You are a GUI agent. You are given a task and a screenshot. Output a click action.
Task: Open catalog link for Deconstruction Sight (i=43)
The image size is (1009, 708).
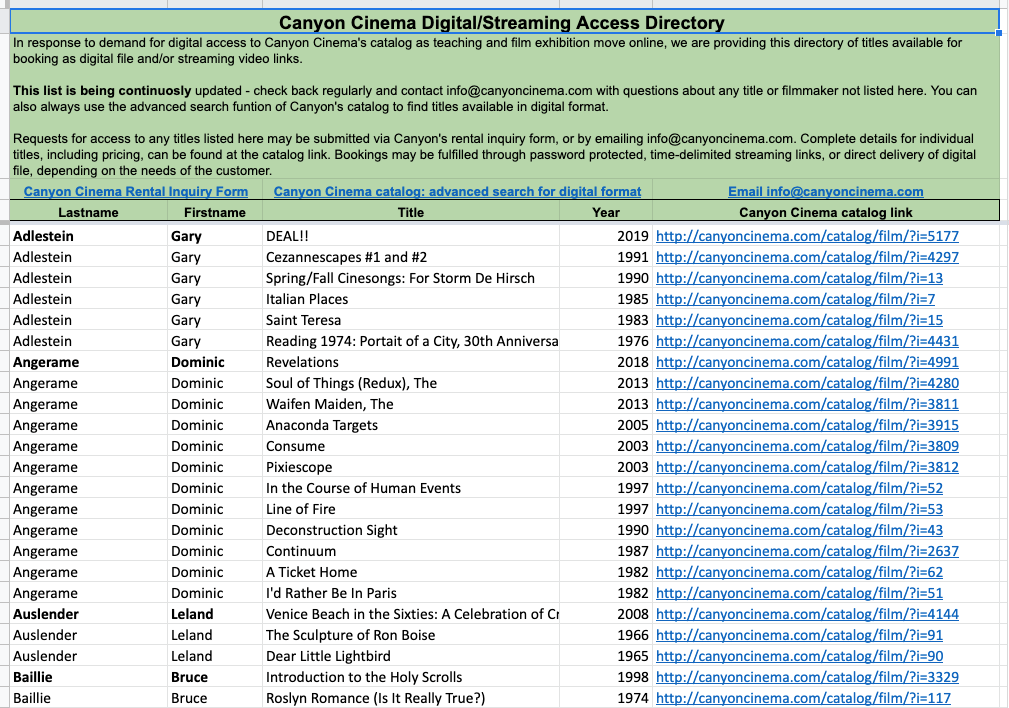[799, 530]
